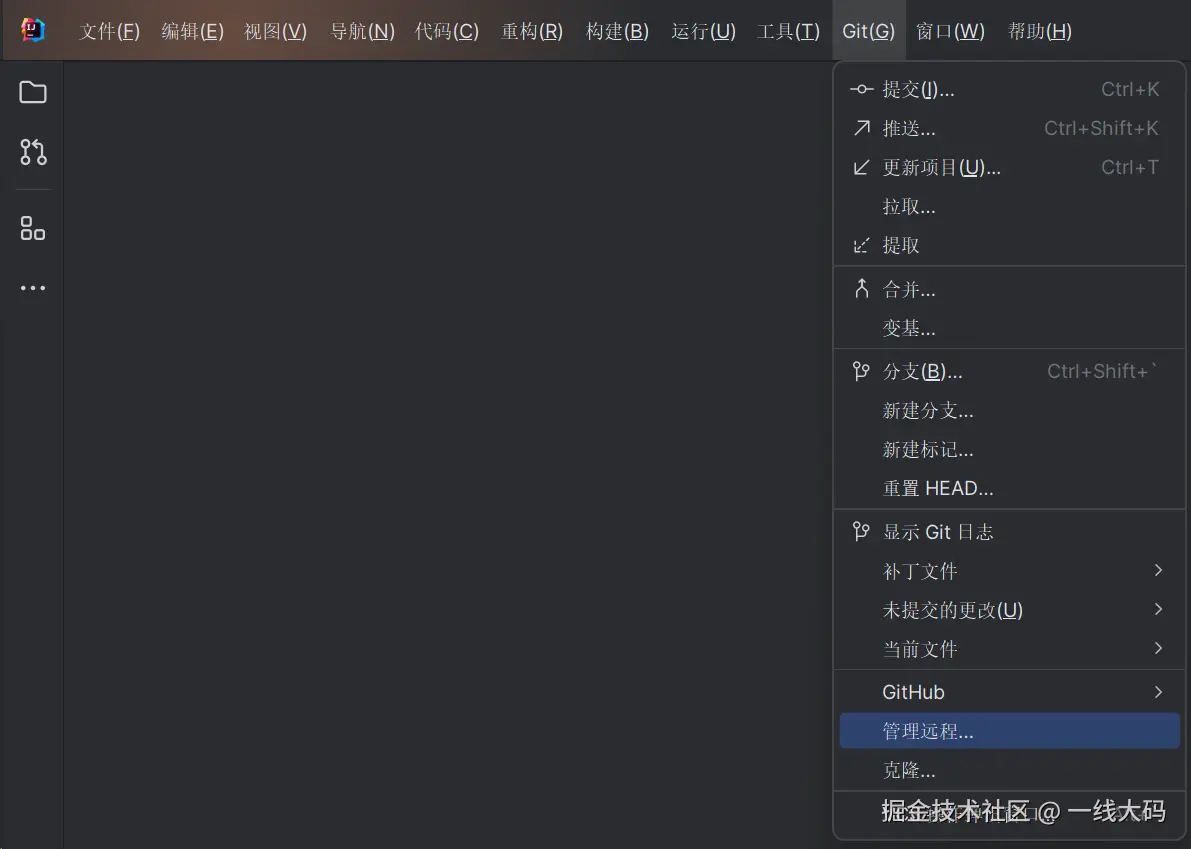Click the IntelliJ IDEA logo icon
Viewport: 1191px width, 849px height.
[33, 30]
